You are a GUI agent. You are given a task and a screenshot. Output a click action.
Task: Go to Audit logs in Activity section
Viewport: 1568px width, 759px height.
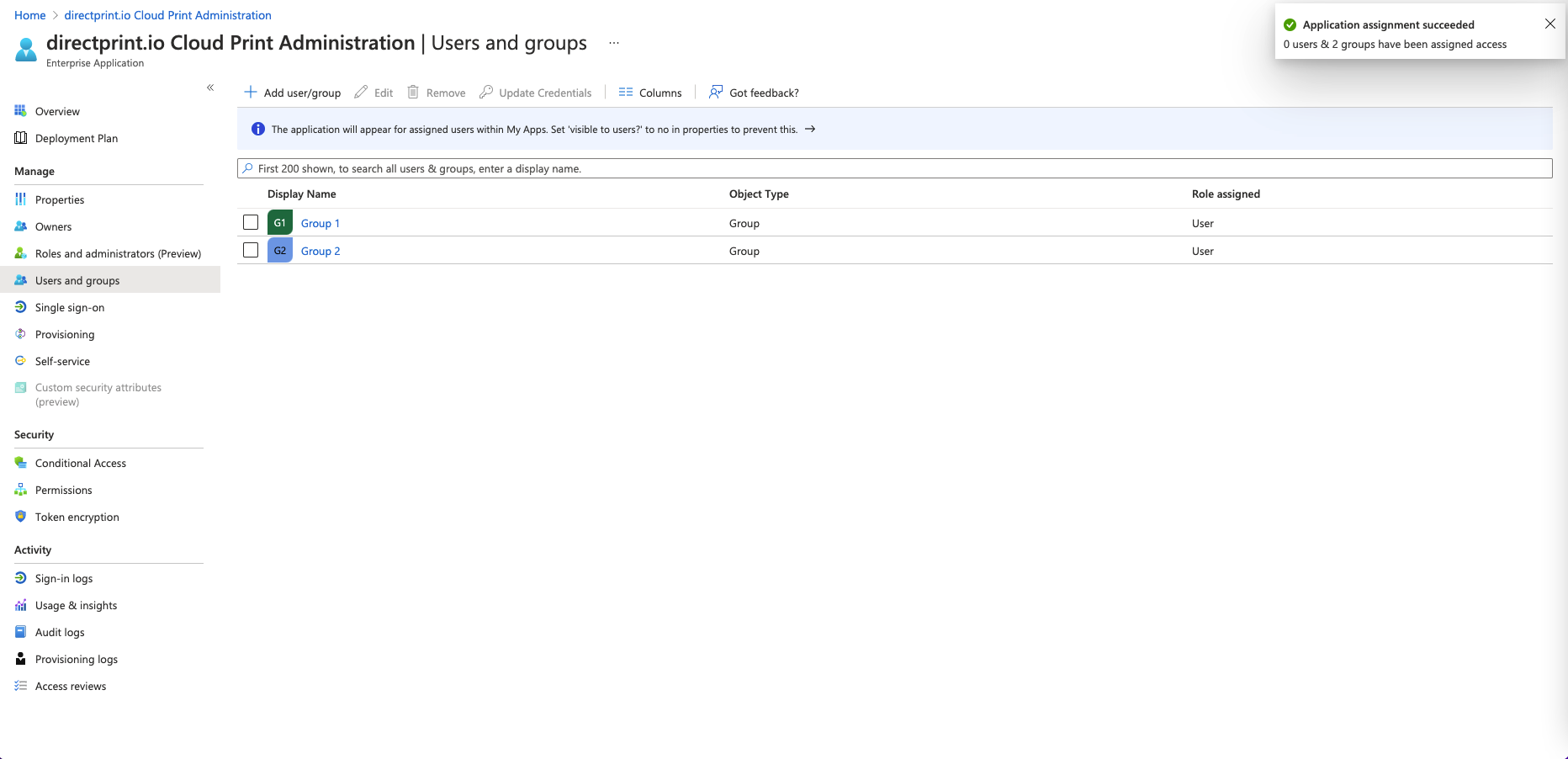coord(60,632)
